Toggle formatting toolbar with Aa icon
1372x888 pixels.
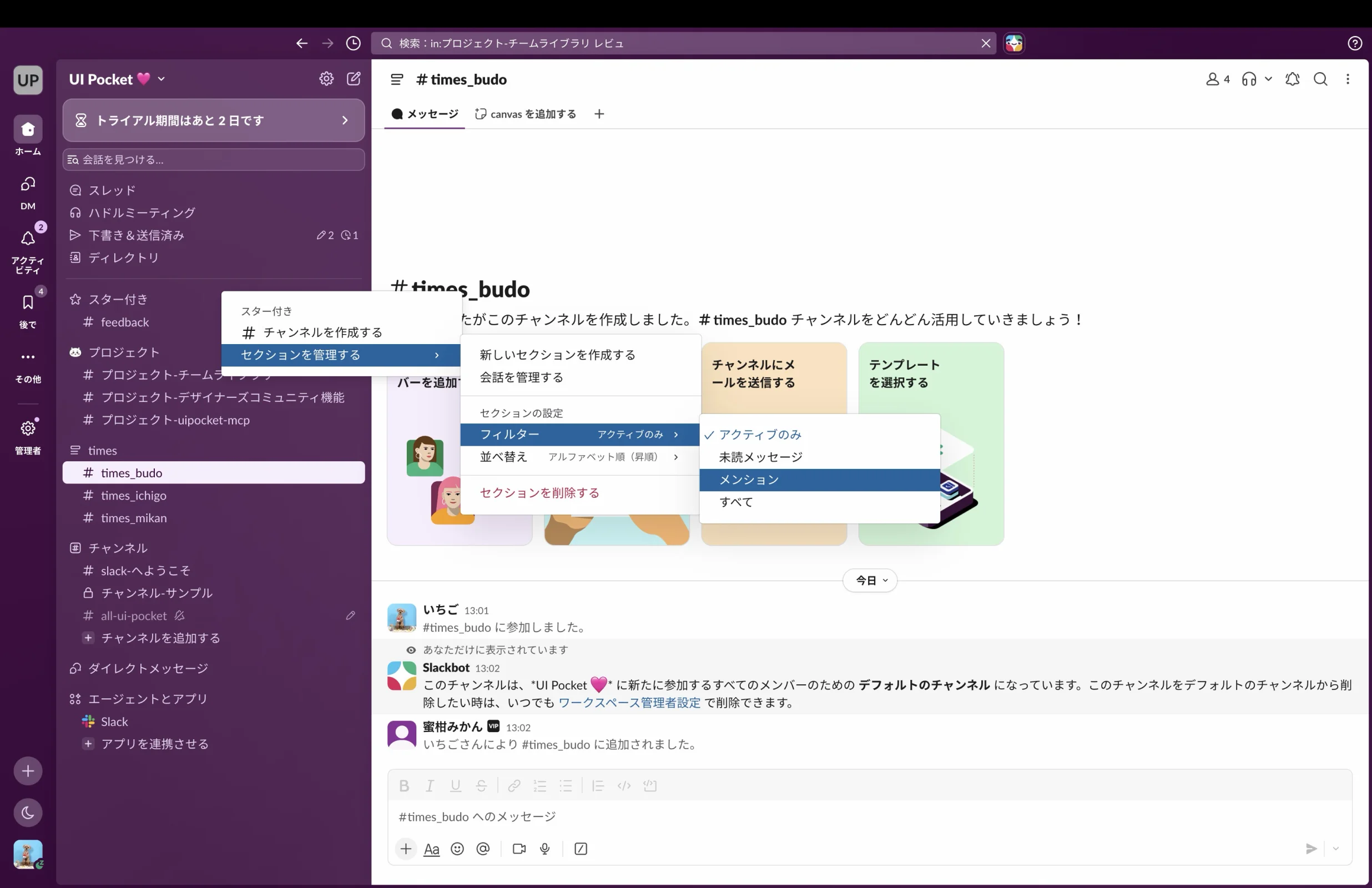(431, 849)
